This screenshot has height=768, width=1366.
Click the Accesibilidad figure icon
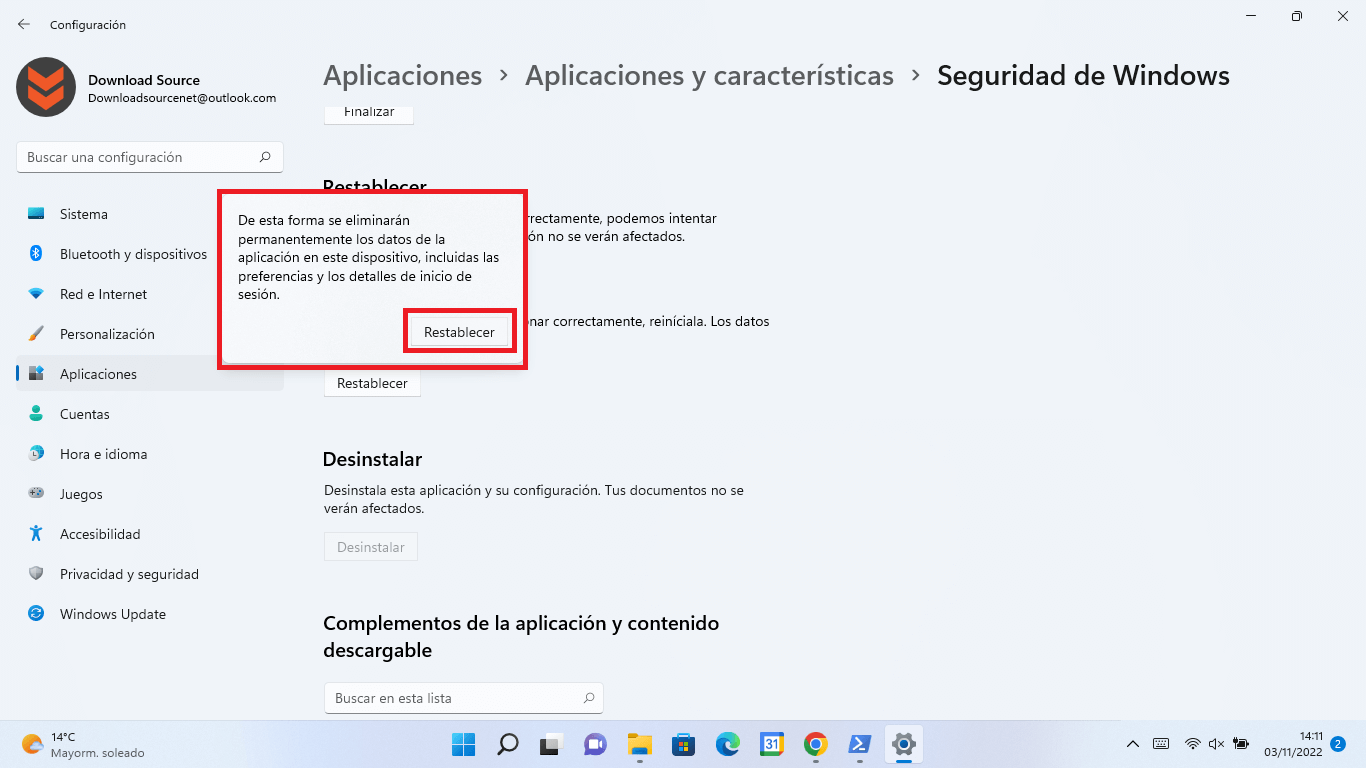click(36, 534)
